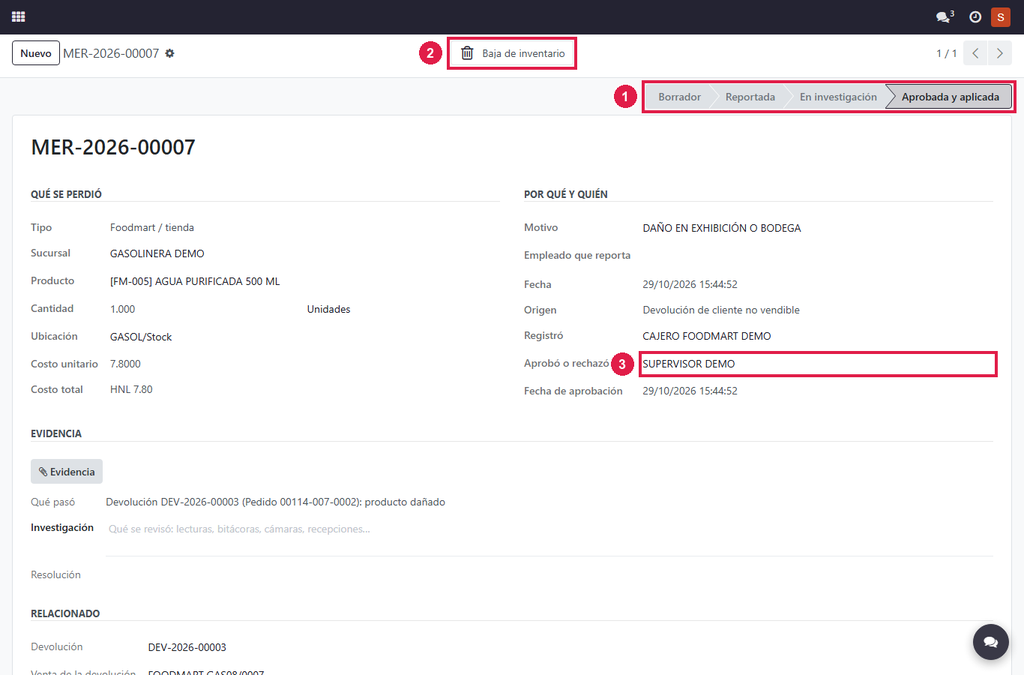Click the Tipo value Foodmart / tienda
Screen dimensions: 1024x675
coord(152,227)
